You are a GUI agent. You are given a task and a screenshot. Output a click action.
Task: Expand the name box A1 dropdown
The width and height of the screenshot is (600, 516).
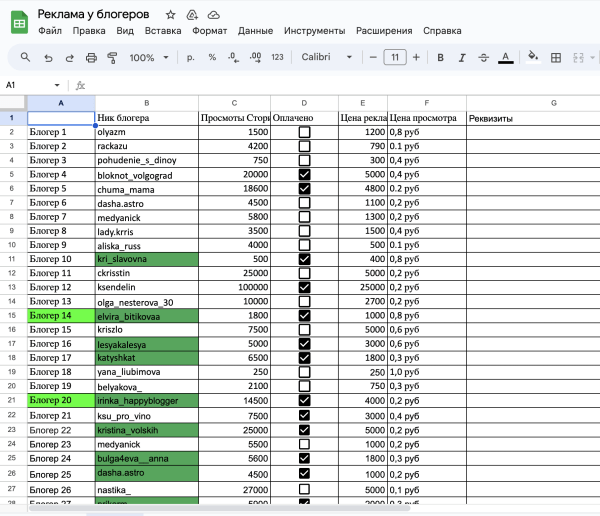click(57, 85)
